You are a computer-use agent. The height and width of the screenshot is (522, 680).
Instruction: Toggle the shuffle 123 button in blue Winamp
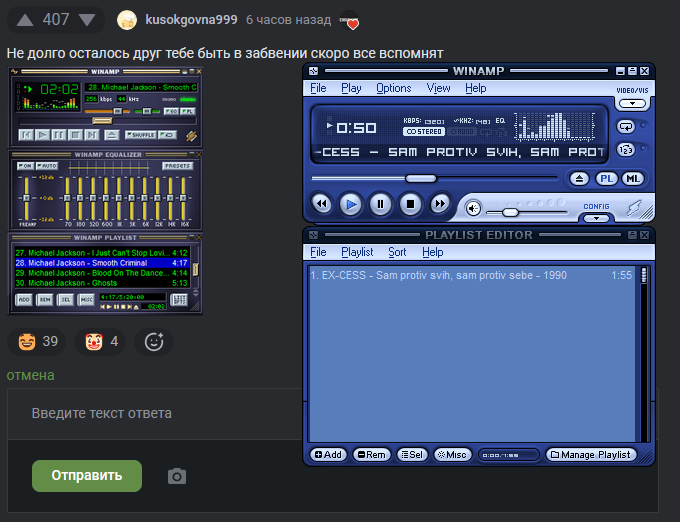tap(626, 150)
